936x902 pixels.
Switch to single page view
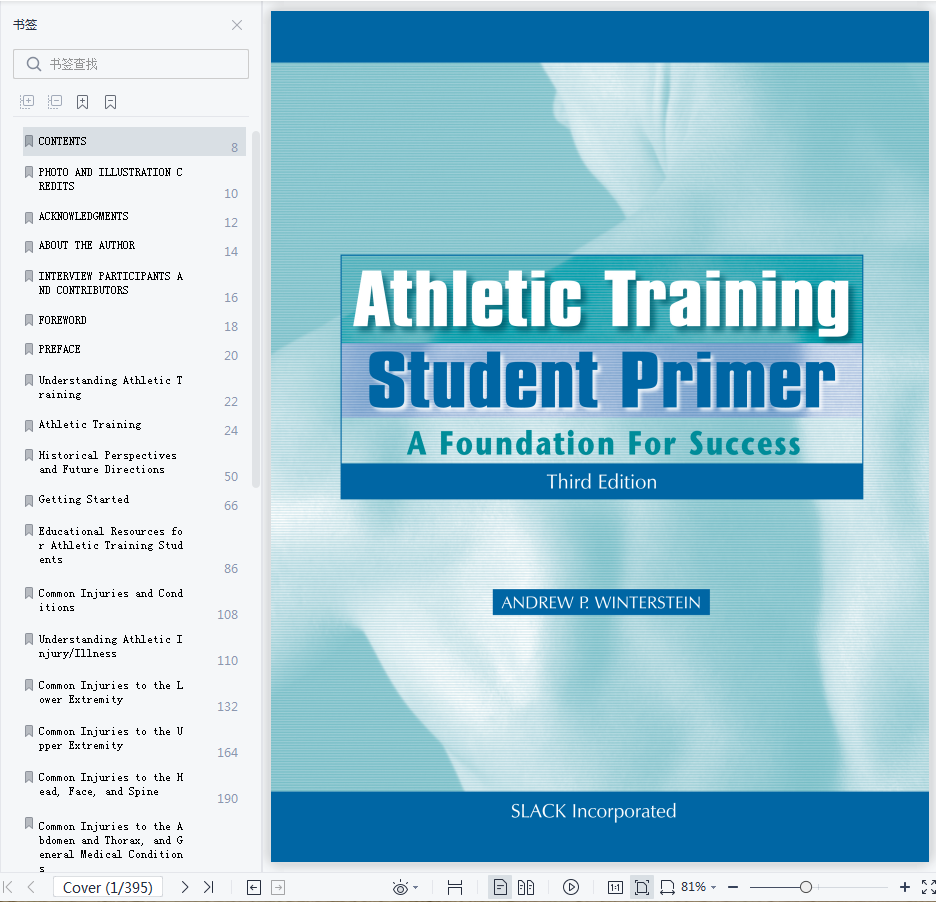500,888
